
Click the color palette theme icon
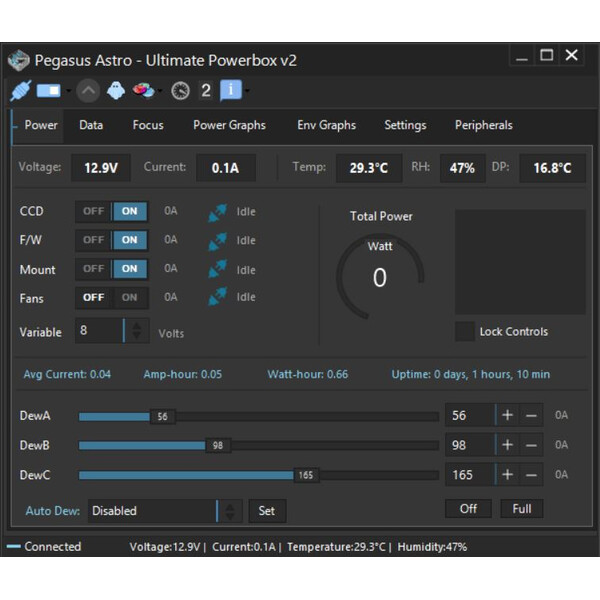144,91
